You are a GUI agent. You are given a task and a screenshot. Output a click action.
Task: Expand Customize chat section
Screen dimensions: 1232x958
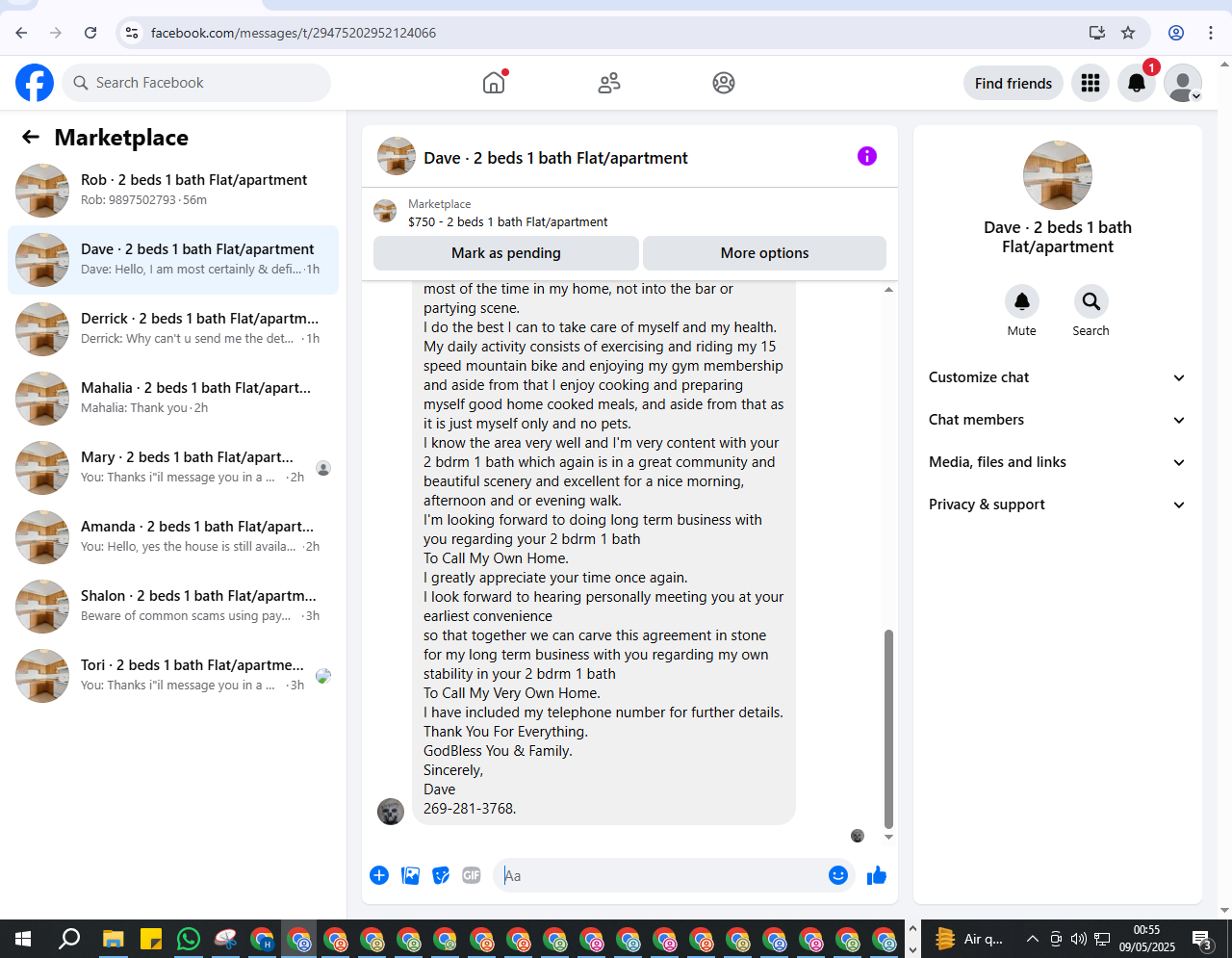tap(1057, 377)
